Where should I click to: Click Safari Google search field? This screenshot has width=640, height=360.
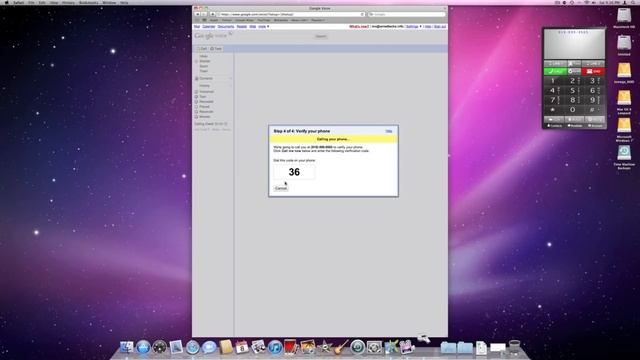407,14
